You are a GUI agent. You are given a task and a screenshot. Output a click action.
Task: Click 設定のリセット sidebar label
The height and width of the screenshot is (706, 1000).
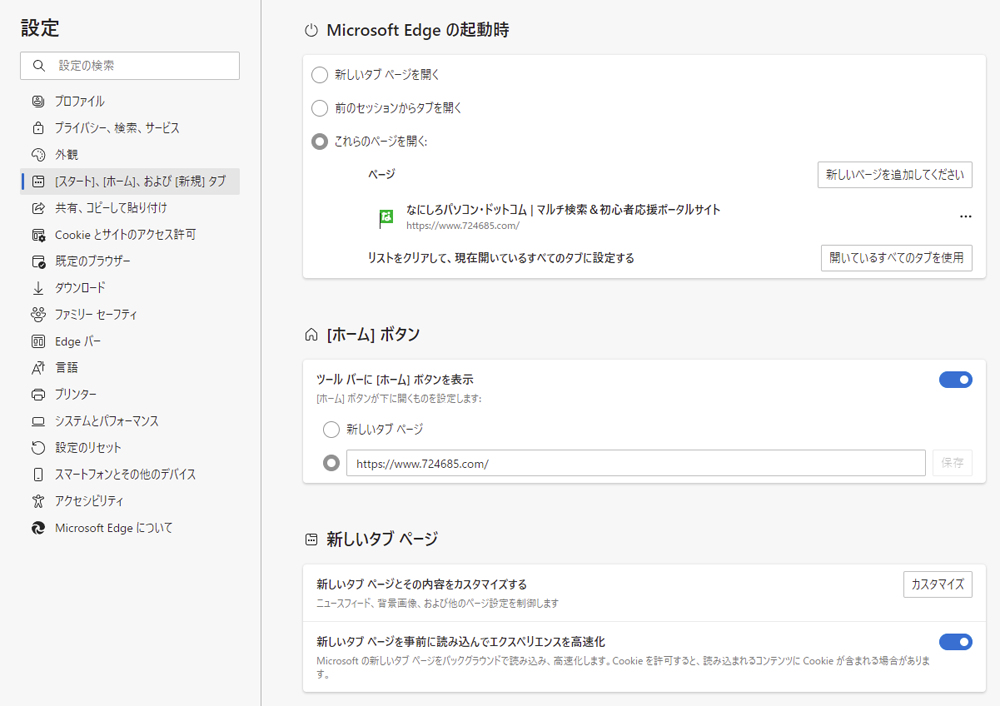pyautogui.click(x=88, y=448)
